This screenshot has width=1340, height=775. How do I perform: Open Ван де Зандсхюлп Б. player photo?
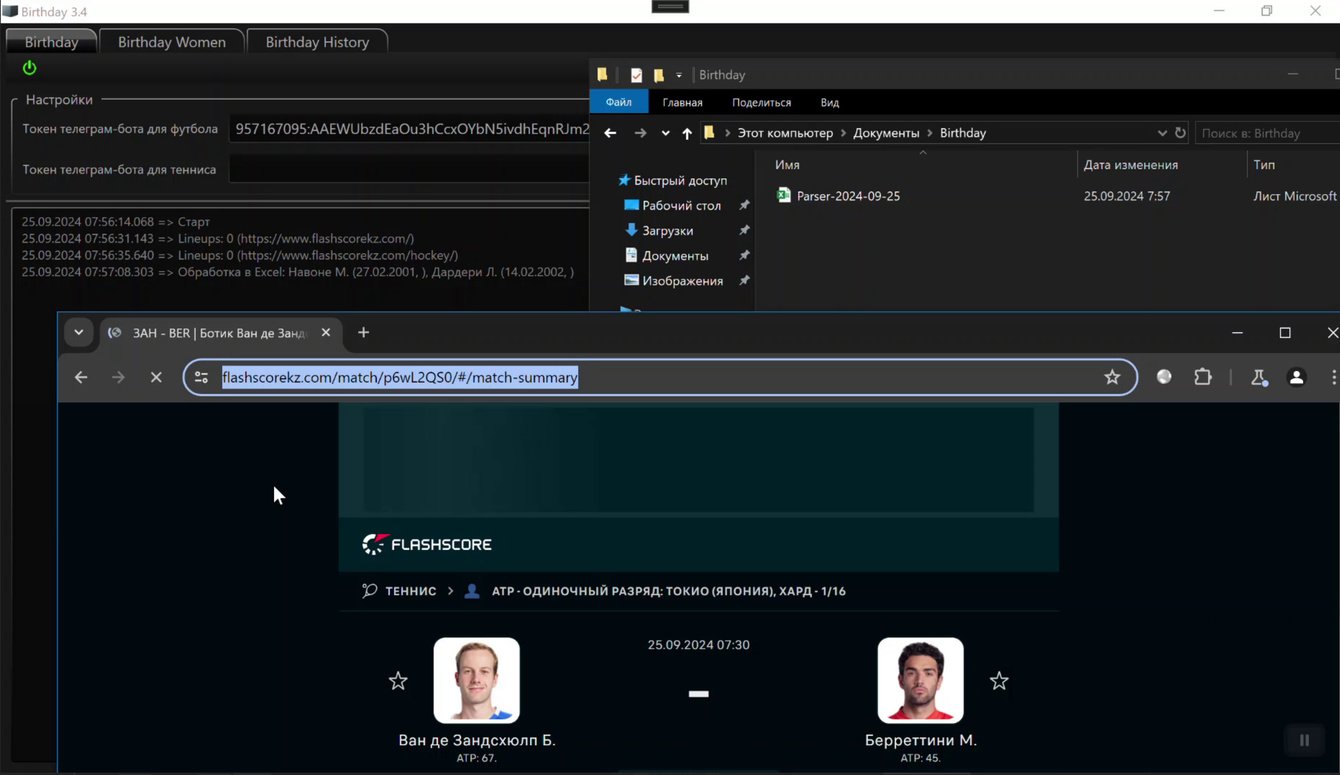point(477,680)
